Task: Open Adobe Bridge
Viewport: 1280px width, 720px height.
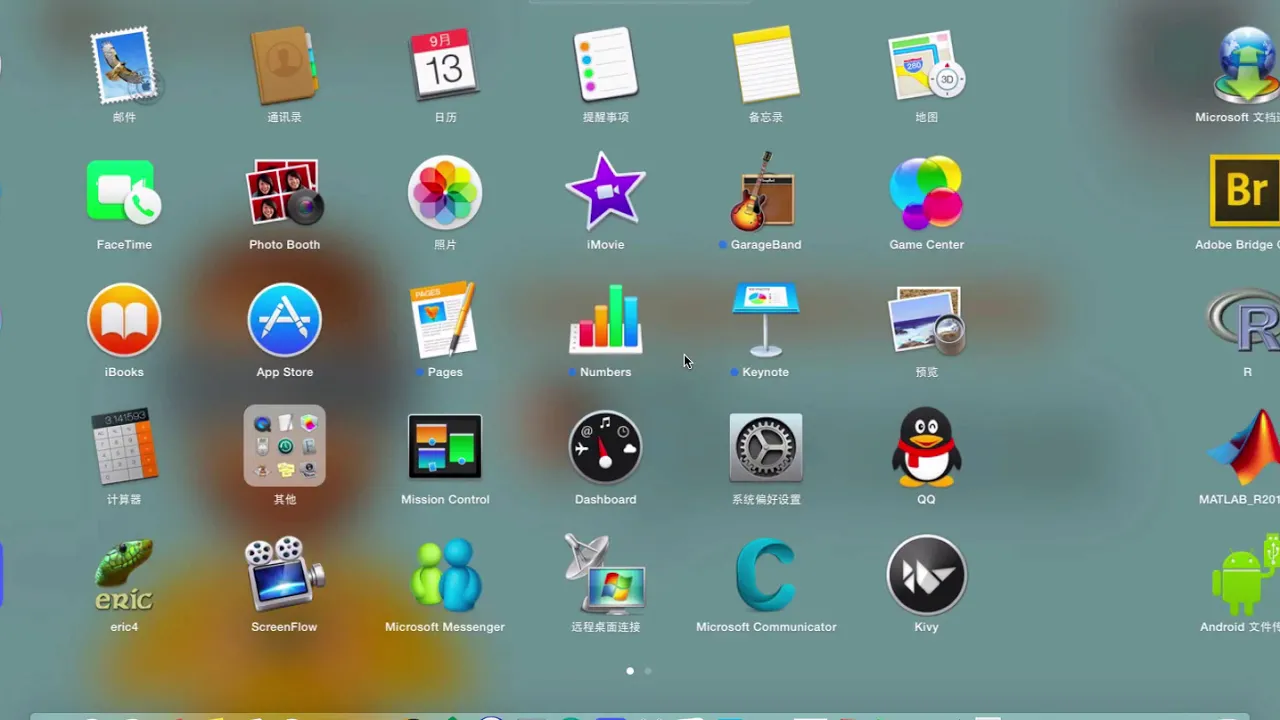Action: click(1245, 193)
